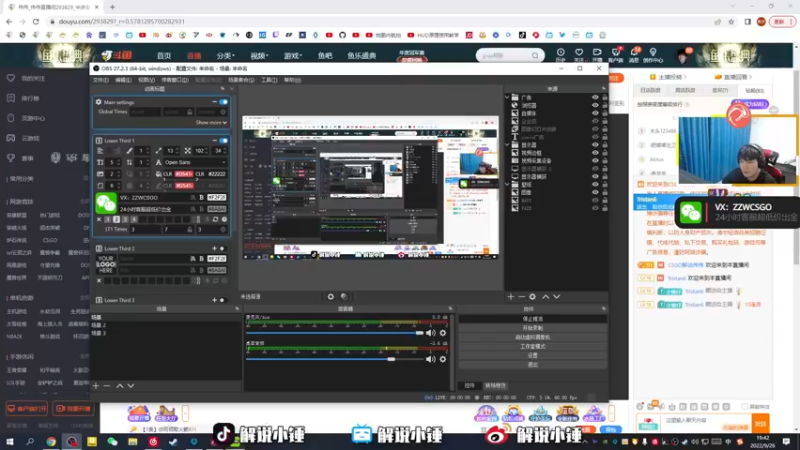The height and width of the screenshot is (450, 800).
Task: Bookmark this page with the star icon
Action: [x=731, y=21]
